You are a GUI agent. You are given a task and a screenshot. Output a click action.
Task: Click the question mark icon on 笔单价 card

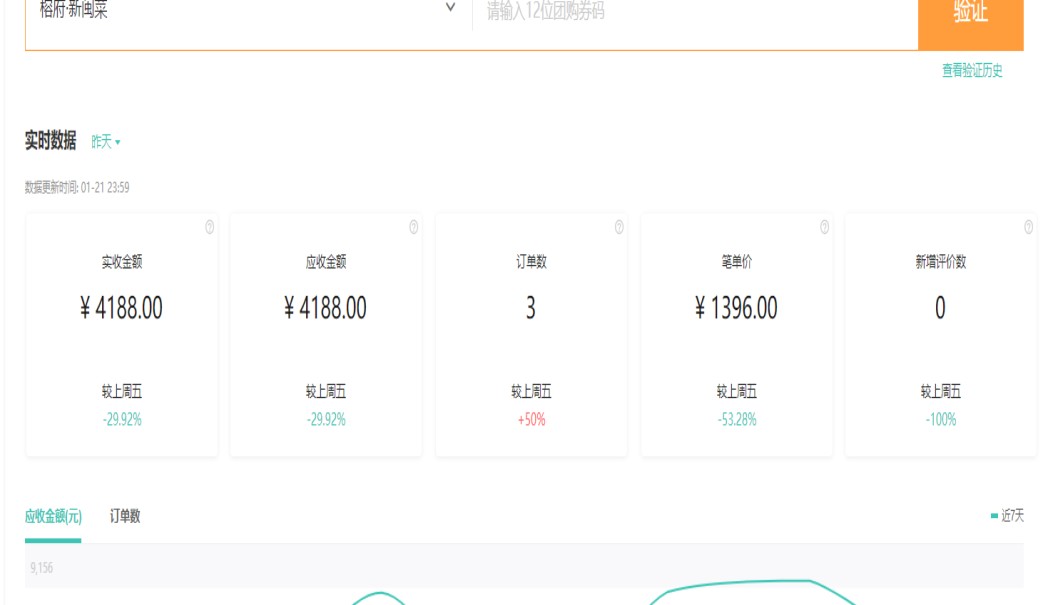824,227
